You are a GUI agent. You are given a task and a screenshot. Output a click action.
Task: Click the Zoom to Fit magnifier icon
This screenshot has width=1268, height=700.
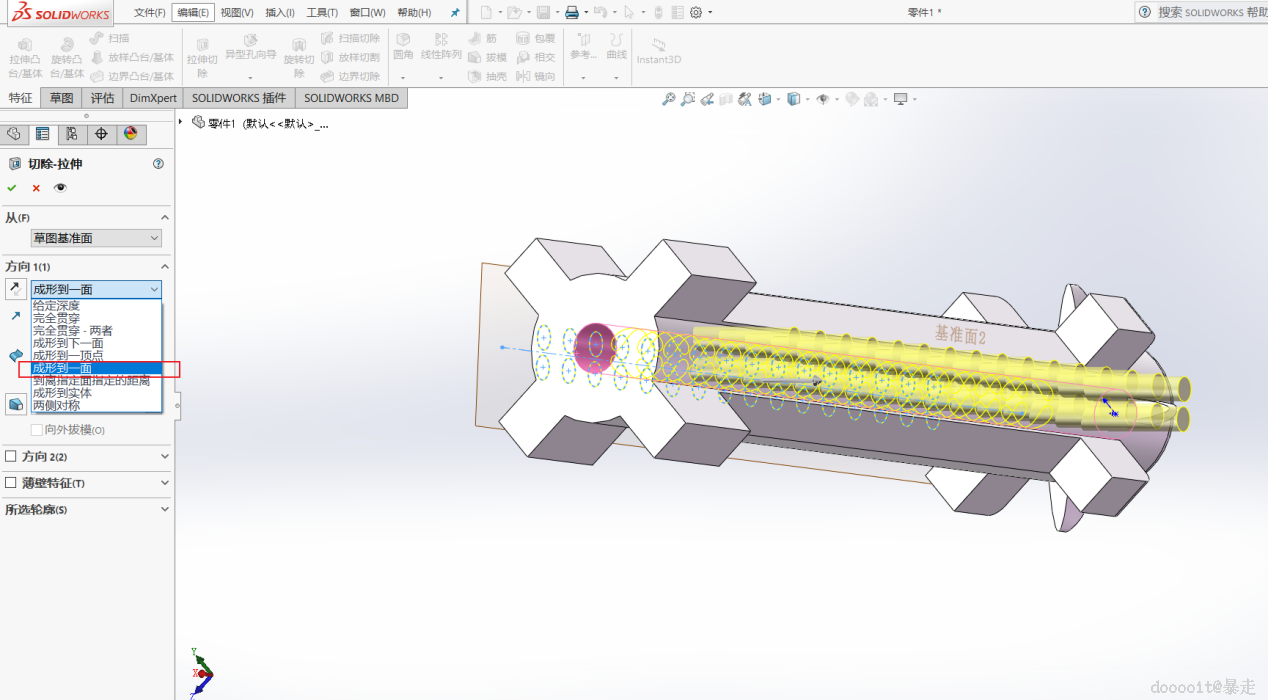(669, 99)
